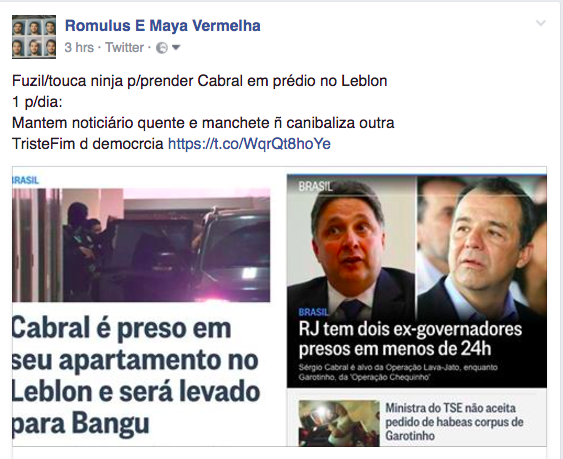This screenshot has width=563, height=459.
Task: Open the Cabral é preso headline
Action: coord(136,376)
